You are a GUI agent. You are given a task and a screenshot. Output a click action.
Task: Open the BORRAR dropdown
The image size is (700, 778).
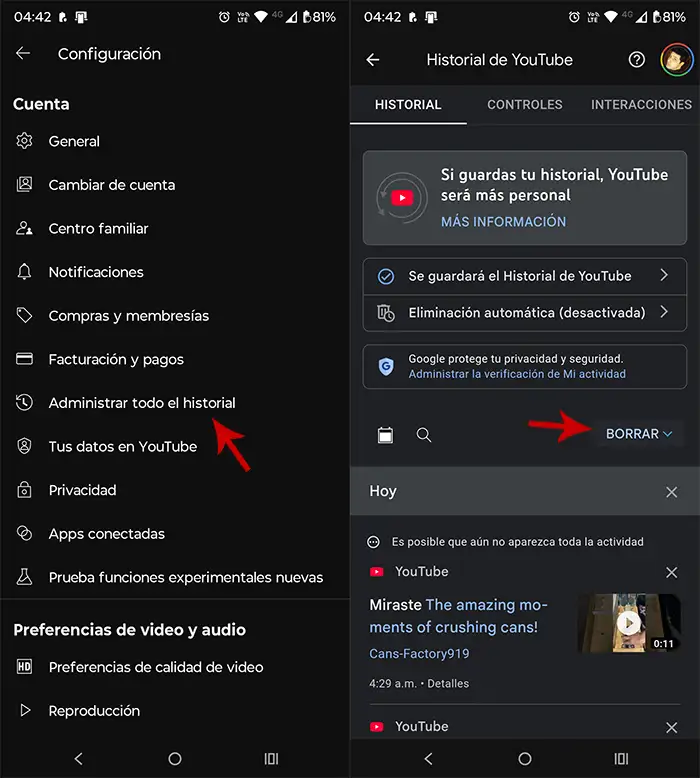tap(639, 434)
